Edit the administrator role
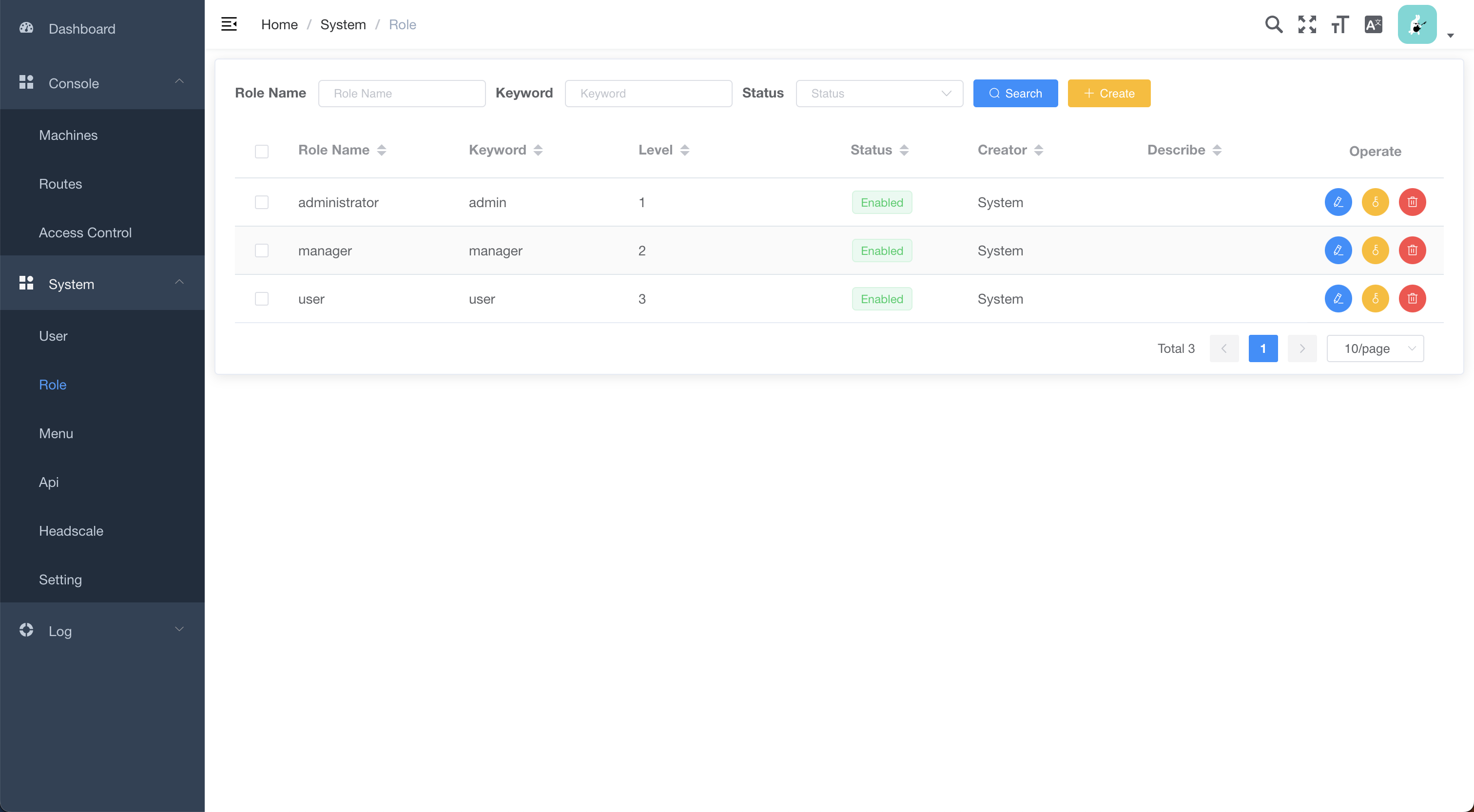The height and width of the screenshot is (812, 1474). point(1338,202)
